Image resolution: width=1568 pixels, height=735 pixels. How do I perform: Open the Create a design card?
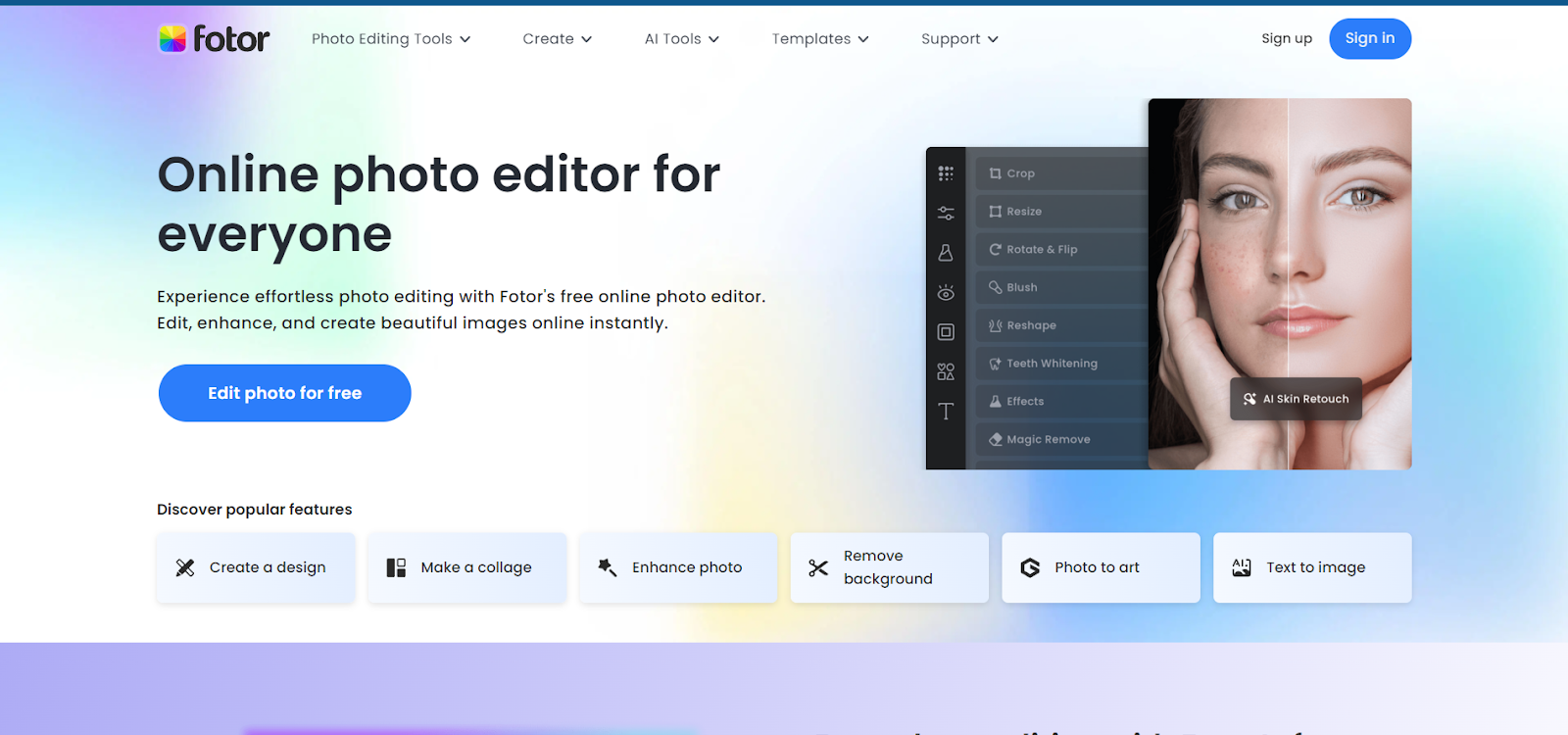point(256,567)
